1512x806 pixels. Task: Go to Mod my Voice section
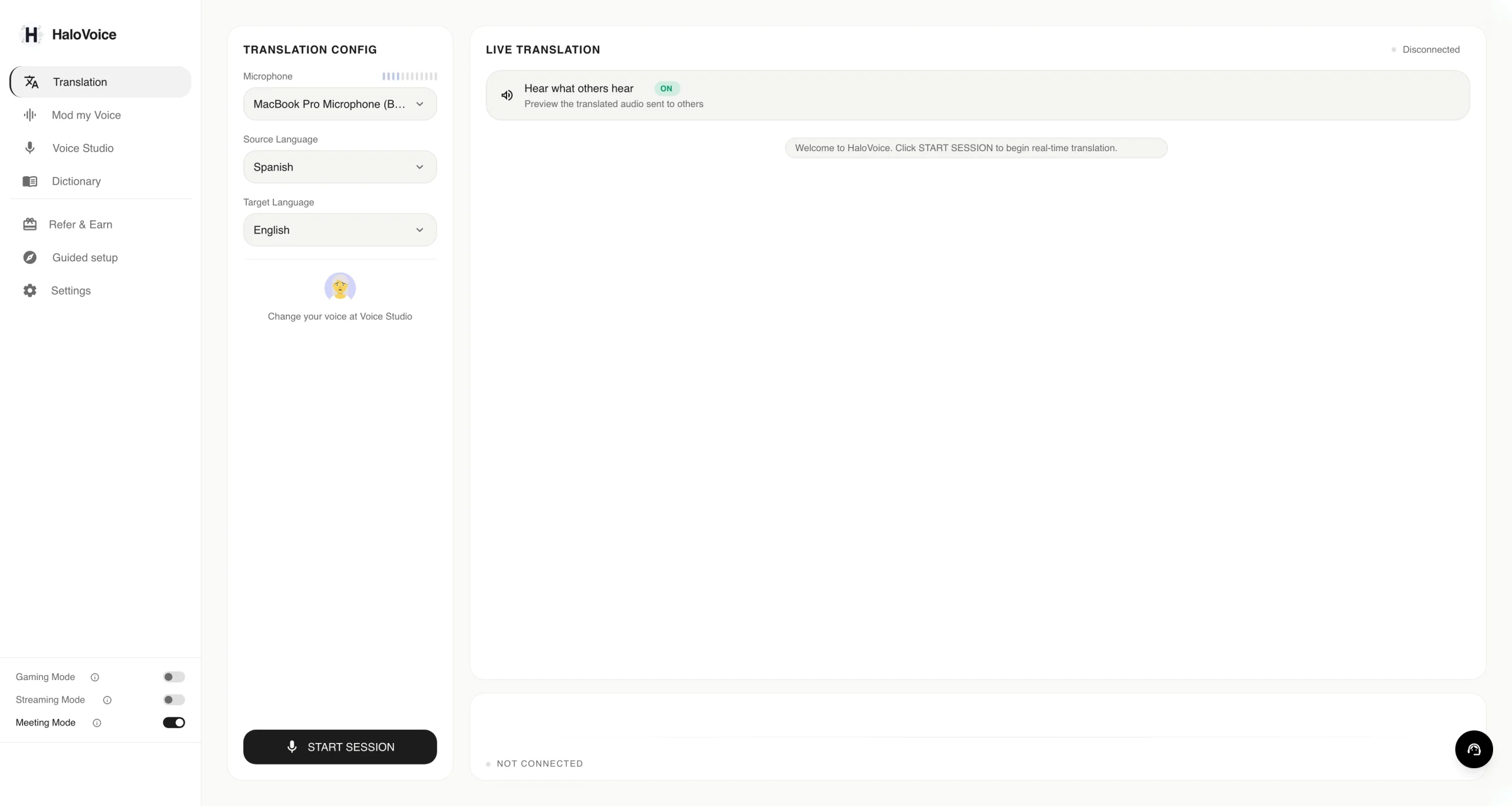pos(100,115)
